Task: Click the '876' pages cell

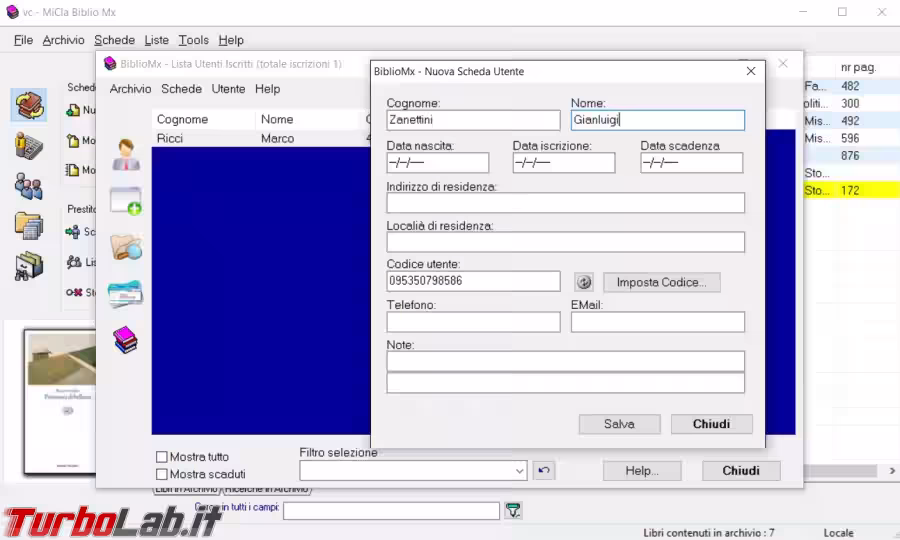Action: coord(850,156)
